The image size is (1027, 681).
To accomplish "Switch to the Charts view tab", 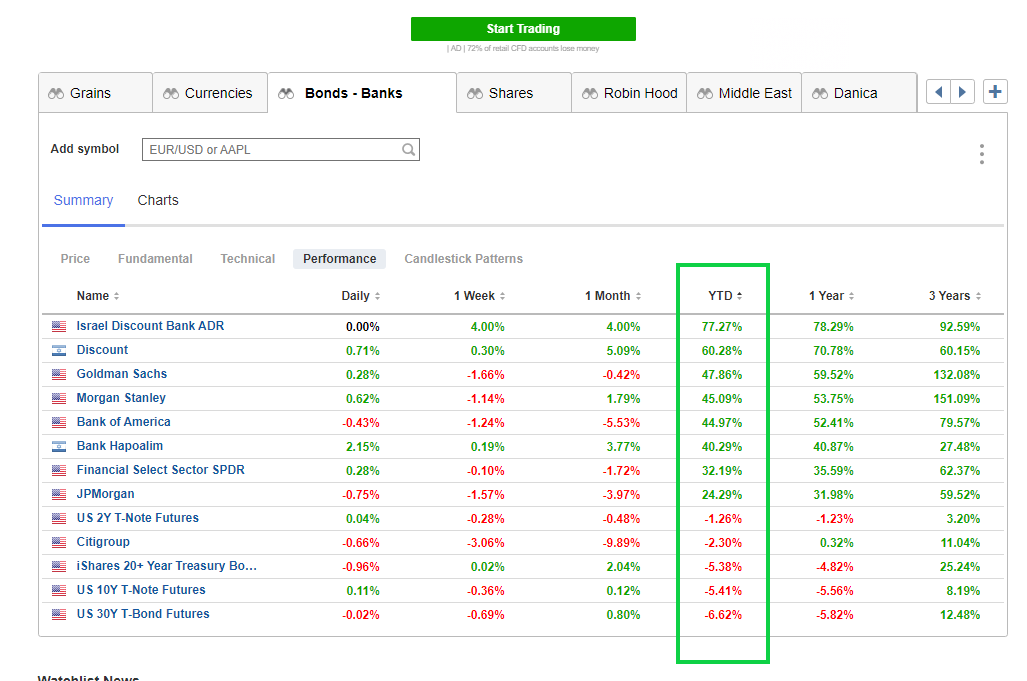I will (158, 200).
